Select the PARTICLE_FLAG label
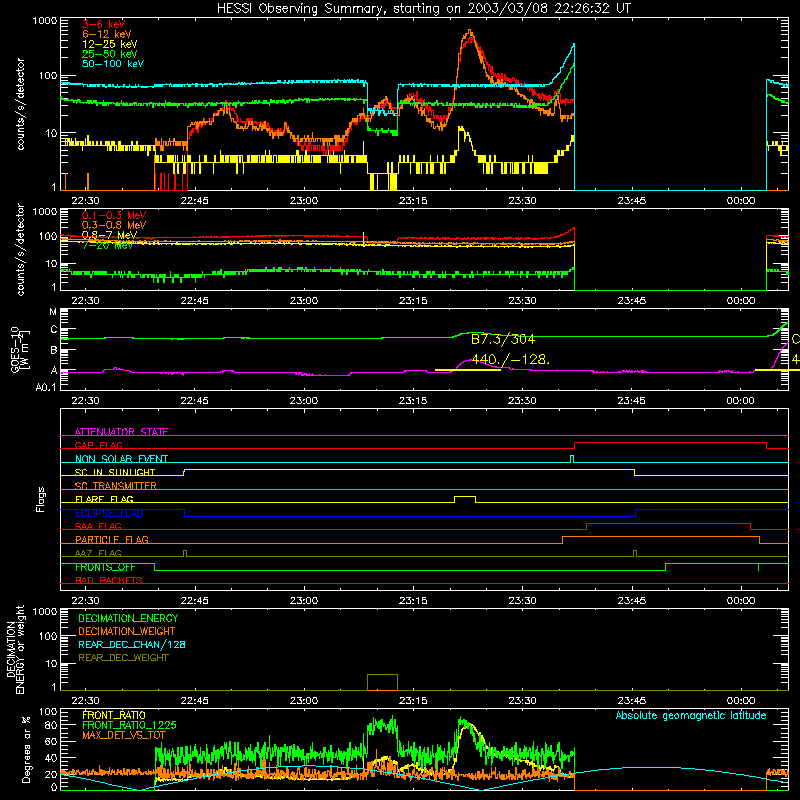 (x=112, y=539)
